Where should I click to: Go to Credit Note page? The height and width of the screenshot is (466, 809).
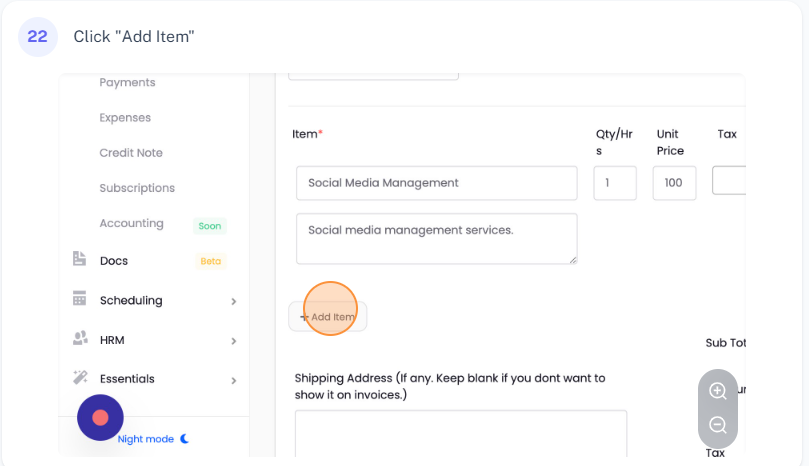[x=131, y=153]
